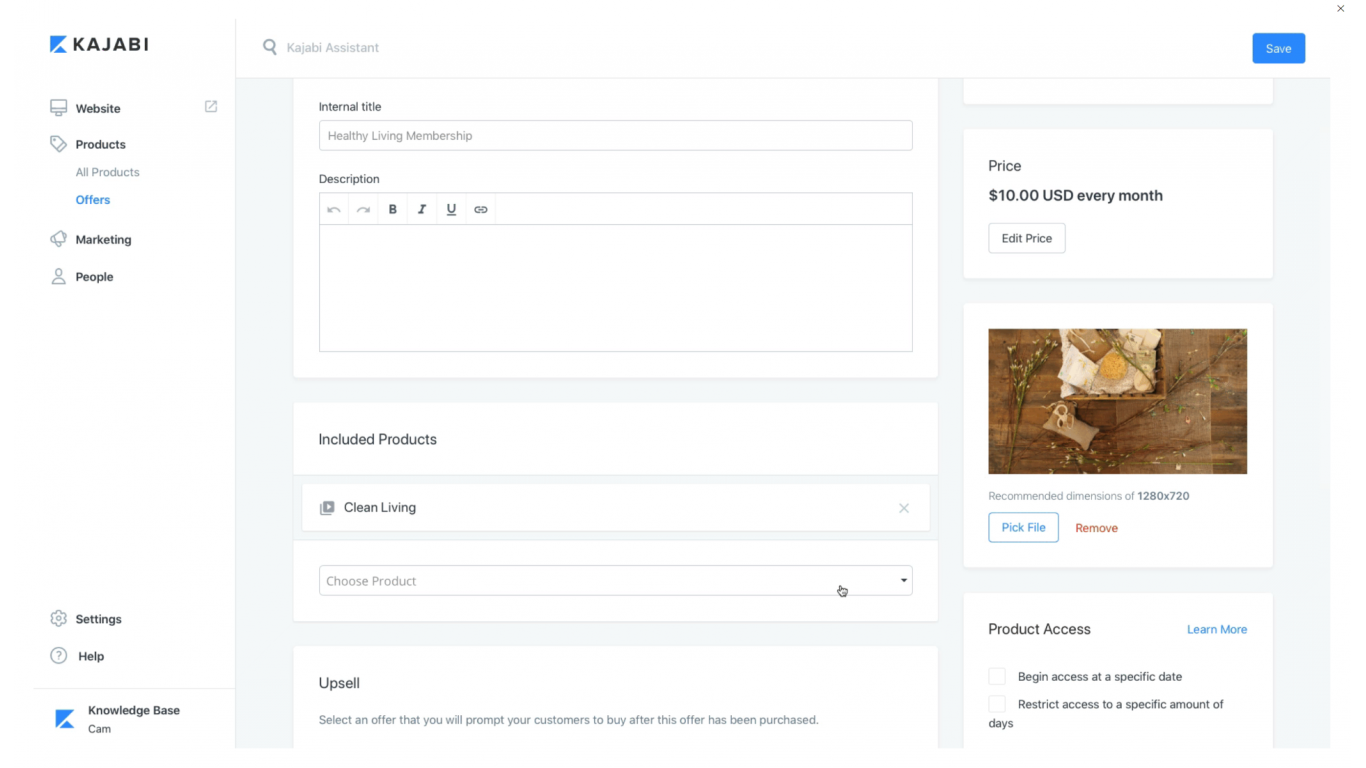Click the Clean Living product icon
The image size is (1366, 768).
pyautogui.click(x=327, y=508)
